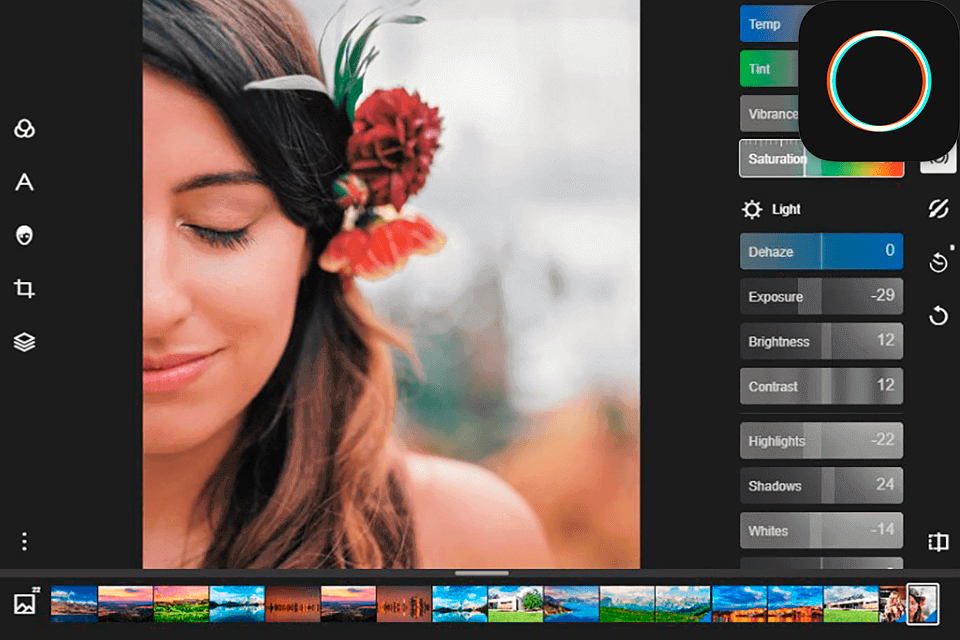Screen dimensions: 960x640
Task: Select the highlighted woman-with-flower filmstrip thumbnail
Action: pos(922,604)
